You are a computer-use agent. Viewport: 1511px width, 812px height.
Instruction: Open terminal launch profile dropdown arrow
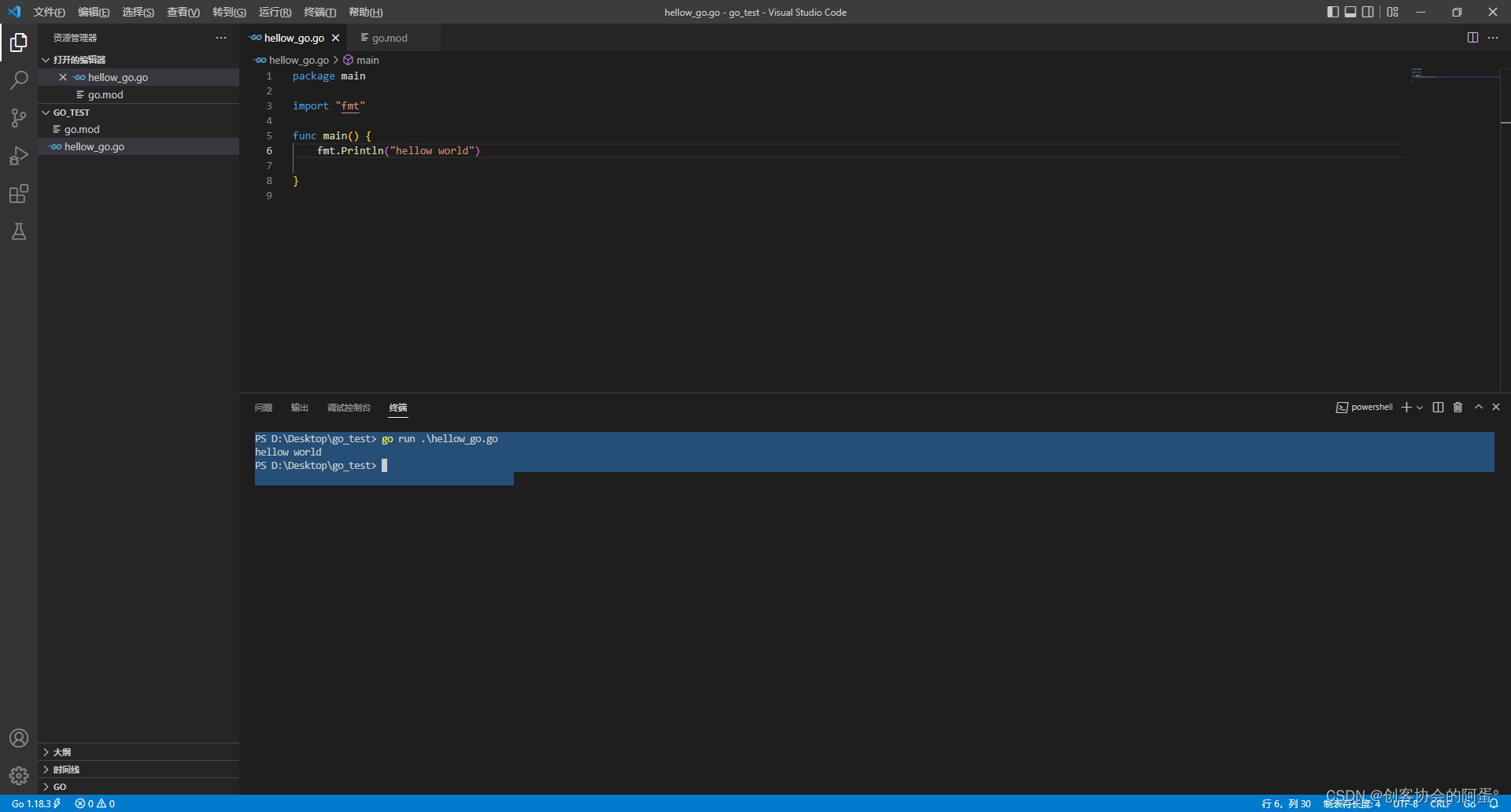click(1420, 408)
